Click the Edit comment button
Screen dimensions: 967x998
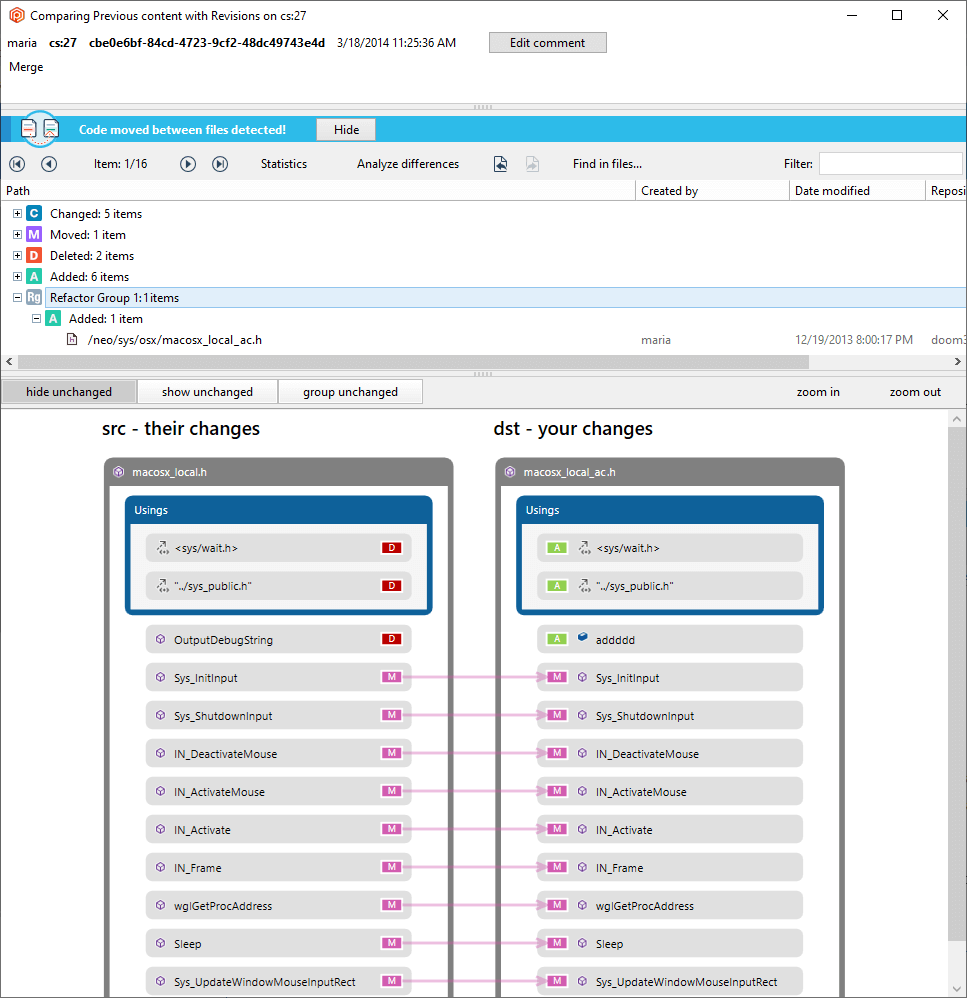(547, 43)
